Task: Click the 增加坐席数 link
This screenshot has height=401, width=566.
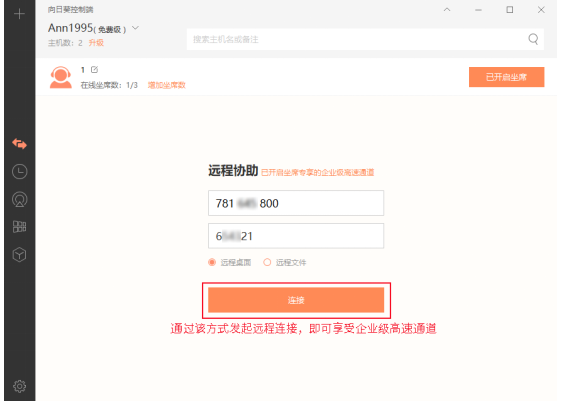Action: coord(167,85)
